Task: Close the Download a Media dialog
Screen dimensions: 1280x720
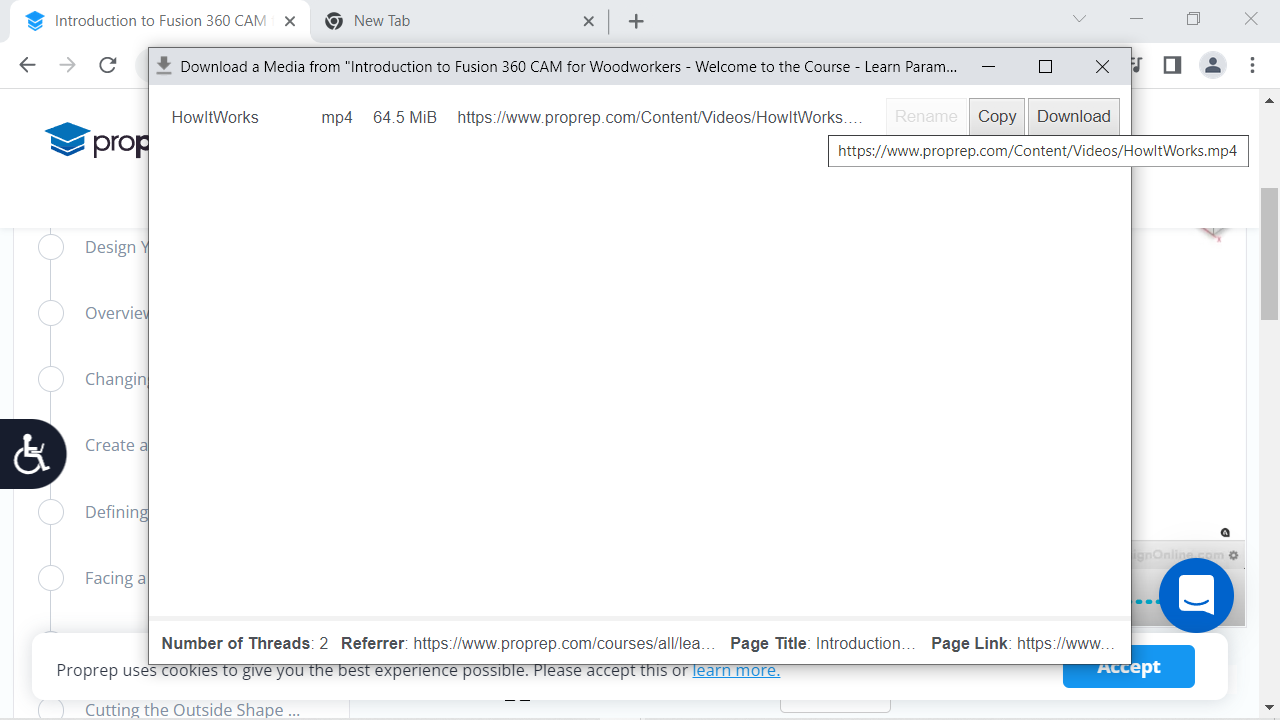Action: tap(1102, 67)
